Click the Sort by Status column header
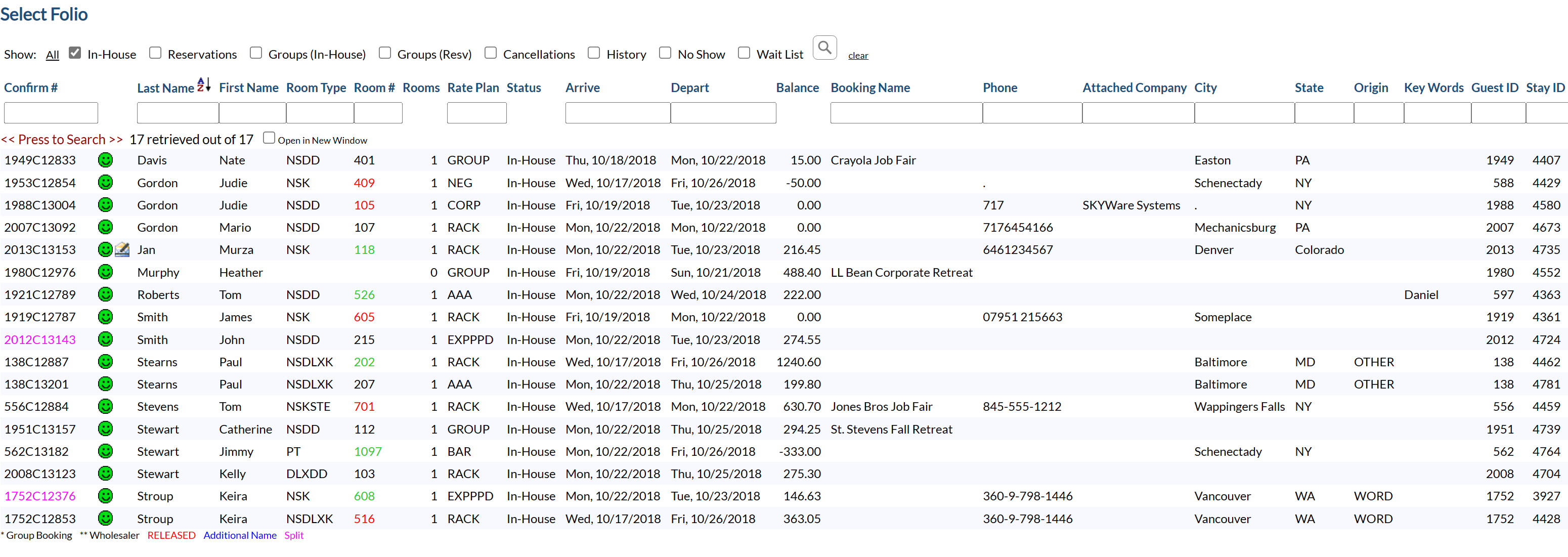Image resolution: width=1568 pixels, height=557 pixels. pos(524,88)
